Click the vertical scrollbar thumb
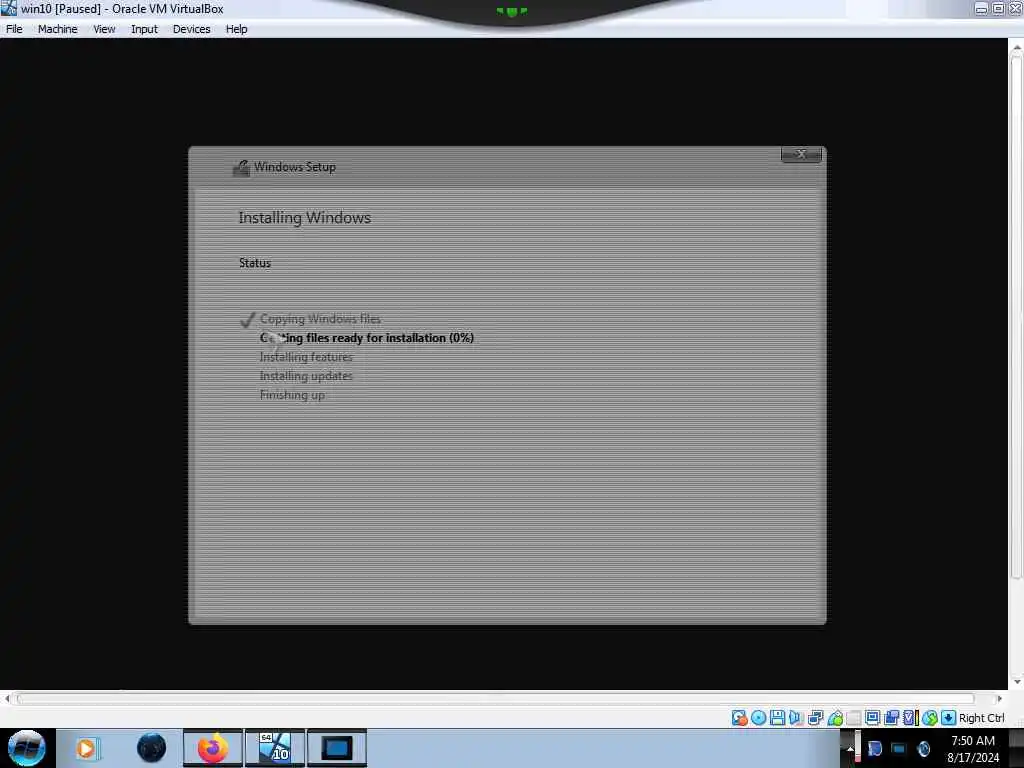The width and height of the screenshot is (1024, 768). 1016,317
